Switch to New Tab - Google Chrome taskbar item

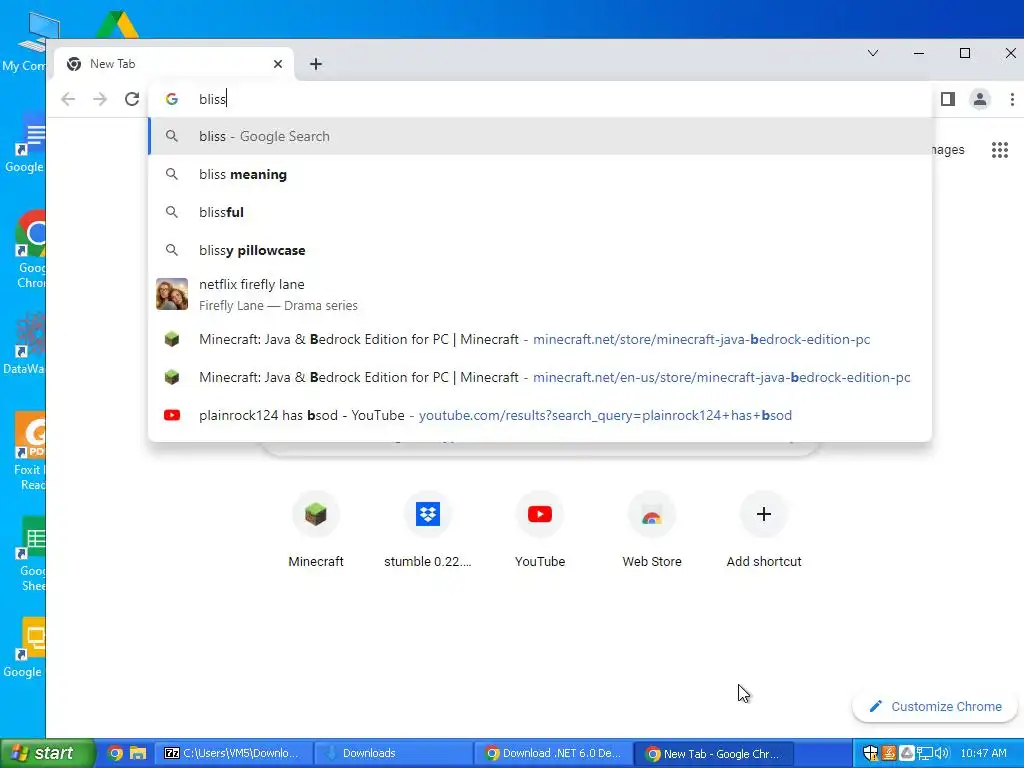[713, 753]
